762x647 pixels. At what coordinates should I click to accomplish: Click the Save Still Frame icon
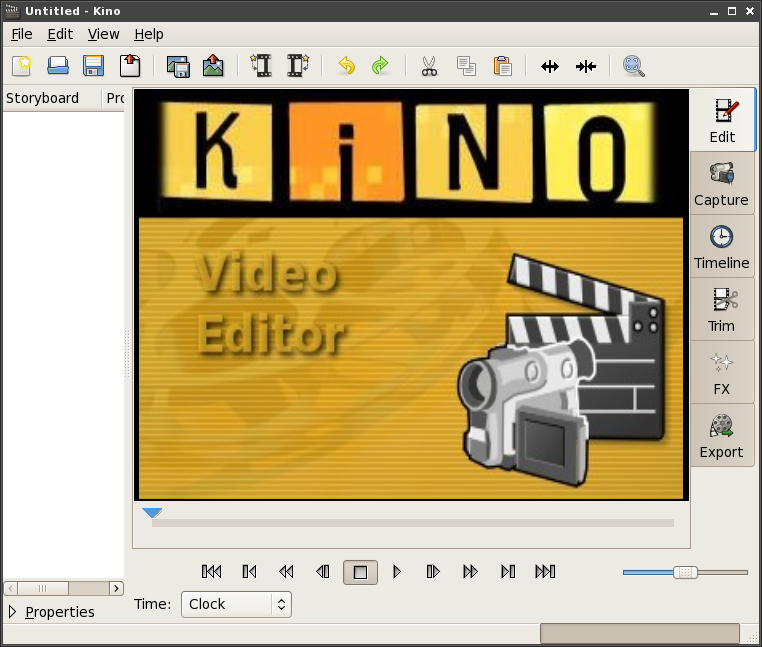[178, 66]
